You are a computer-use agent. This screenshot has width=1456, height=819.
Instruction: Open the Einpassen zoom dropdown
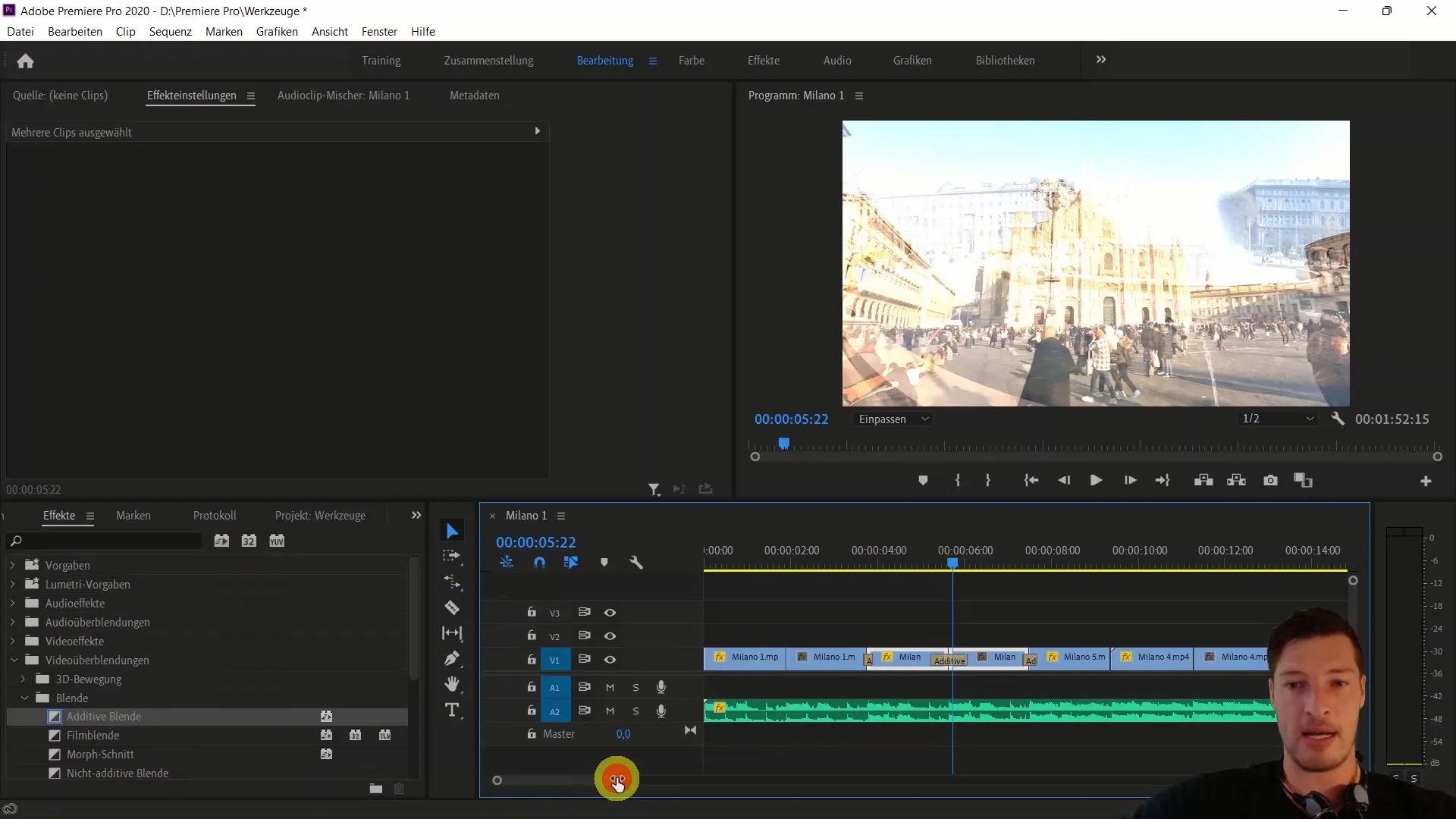(x=893, y=419)
